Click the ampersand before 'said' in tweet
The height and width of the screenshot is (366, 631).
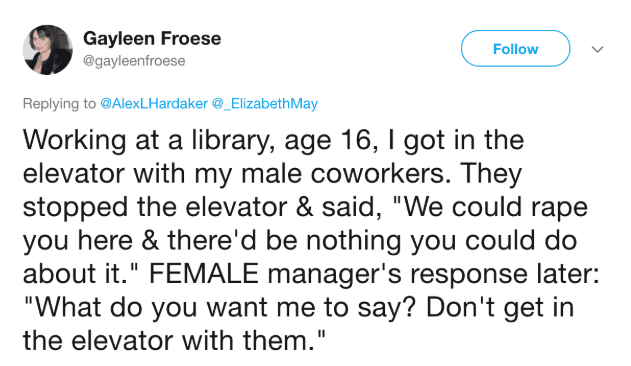coord(305,208)
